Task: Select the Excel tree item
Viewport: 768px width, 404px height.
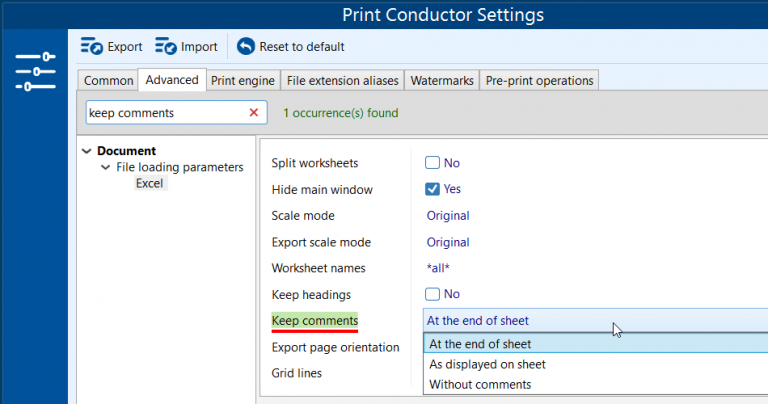Action: click(150, 183)
